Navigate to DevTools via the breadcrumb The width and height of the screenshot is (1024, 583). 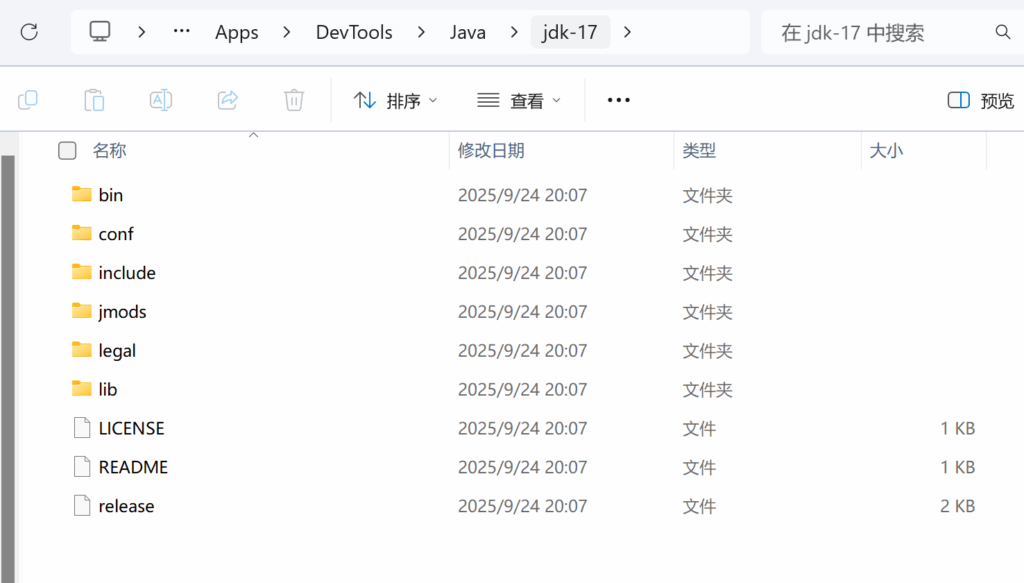point(354,31)
